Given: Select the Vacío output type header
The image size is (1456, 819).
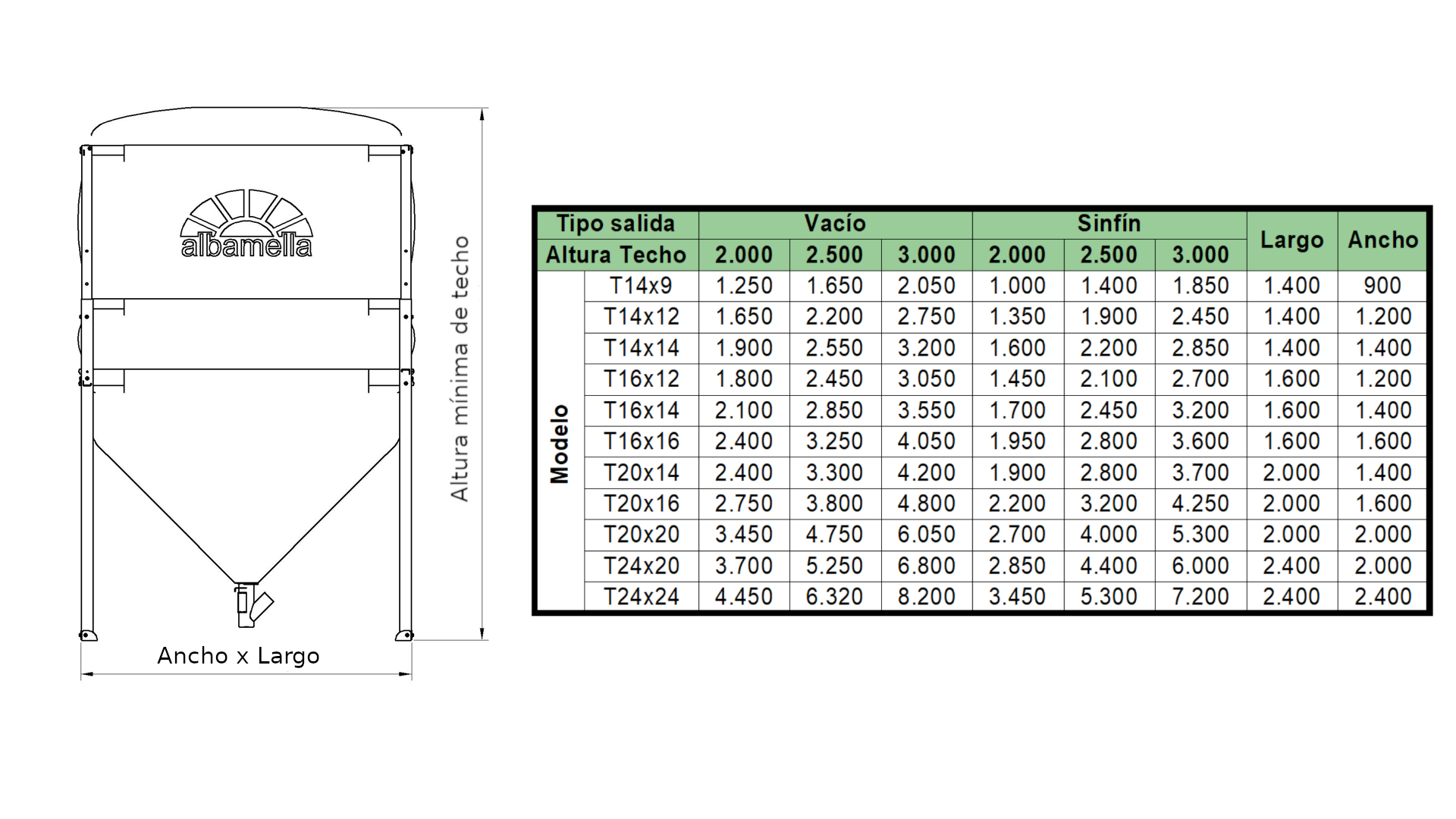Looking at the screenshot, I should [834, 224].
